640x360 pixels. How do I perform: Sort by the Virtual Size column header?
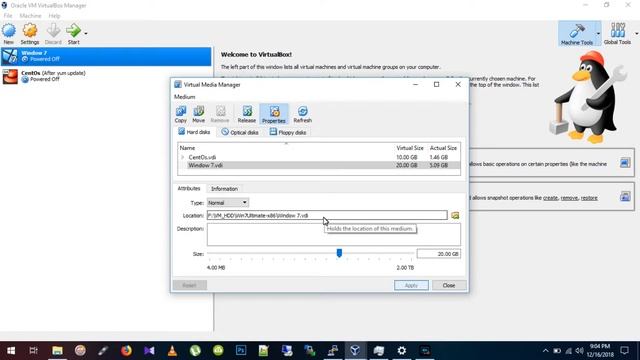(x=410, y=148)
